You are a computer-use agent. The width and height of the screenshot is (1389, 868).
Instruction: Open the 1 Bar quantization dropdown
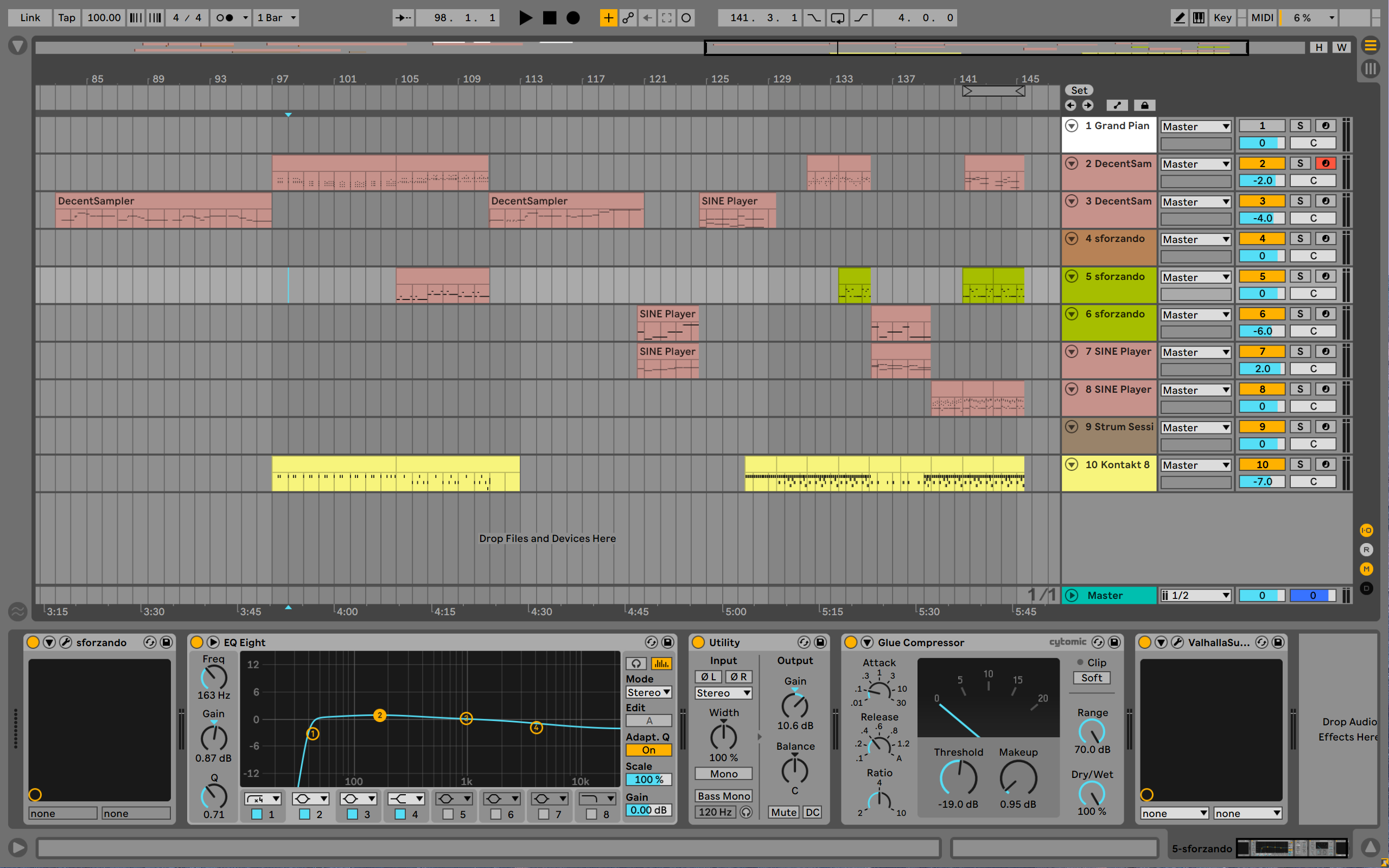click(x=277, y=18)
